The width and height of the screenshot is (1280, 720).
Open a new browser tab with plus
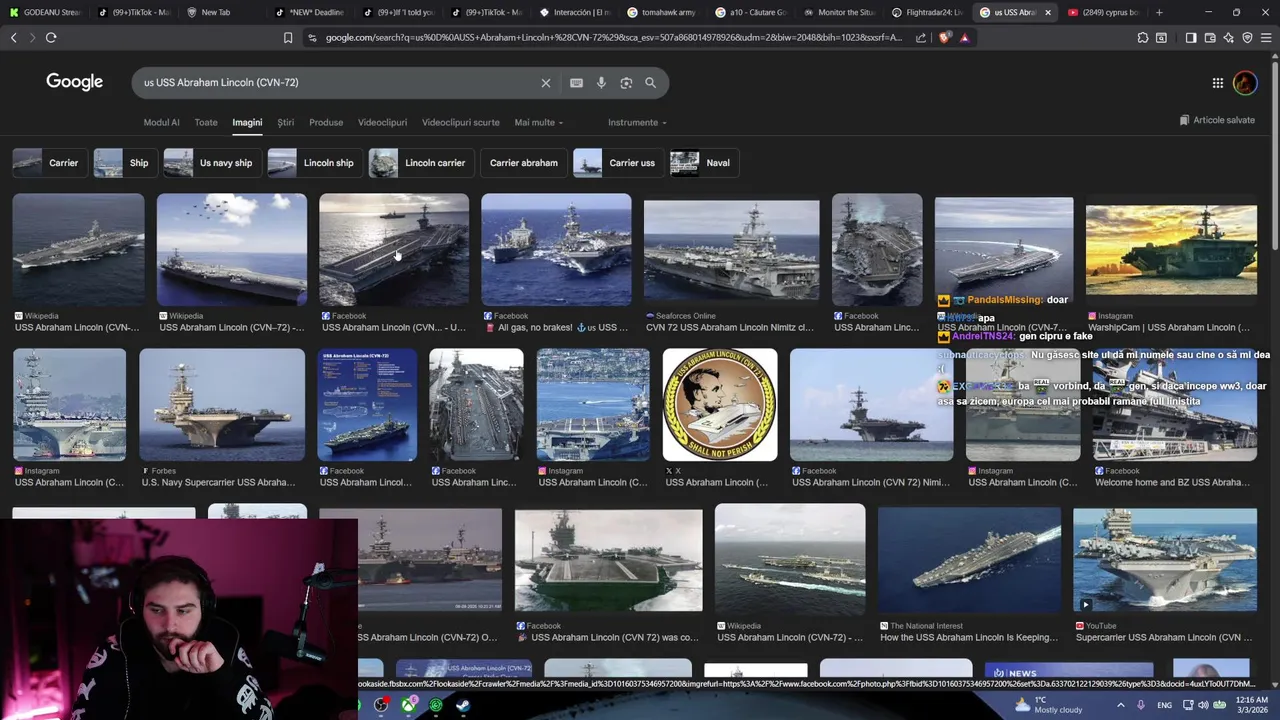[x=1159, y=12]
